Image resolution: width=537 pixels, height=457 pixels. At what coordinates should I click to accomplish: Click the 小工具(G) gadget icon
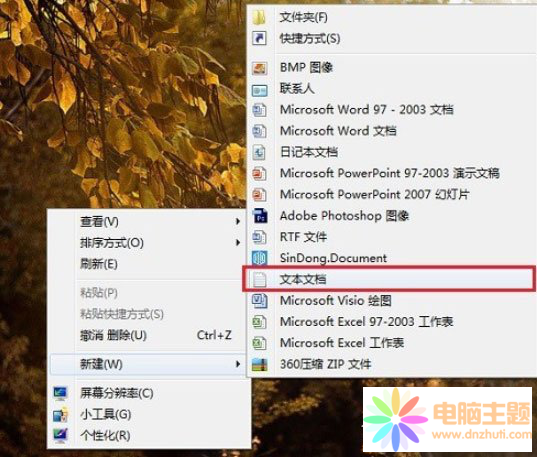[x=61, y=415]
